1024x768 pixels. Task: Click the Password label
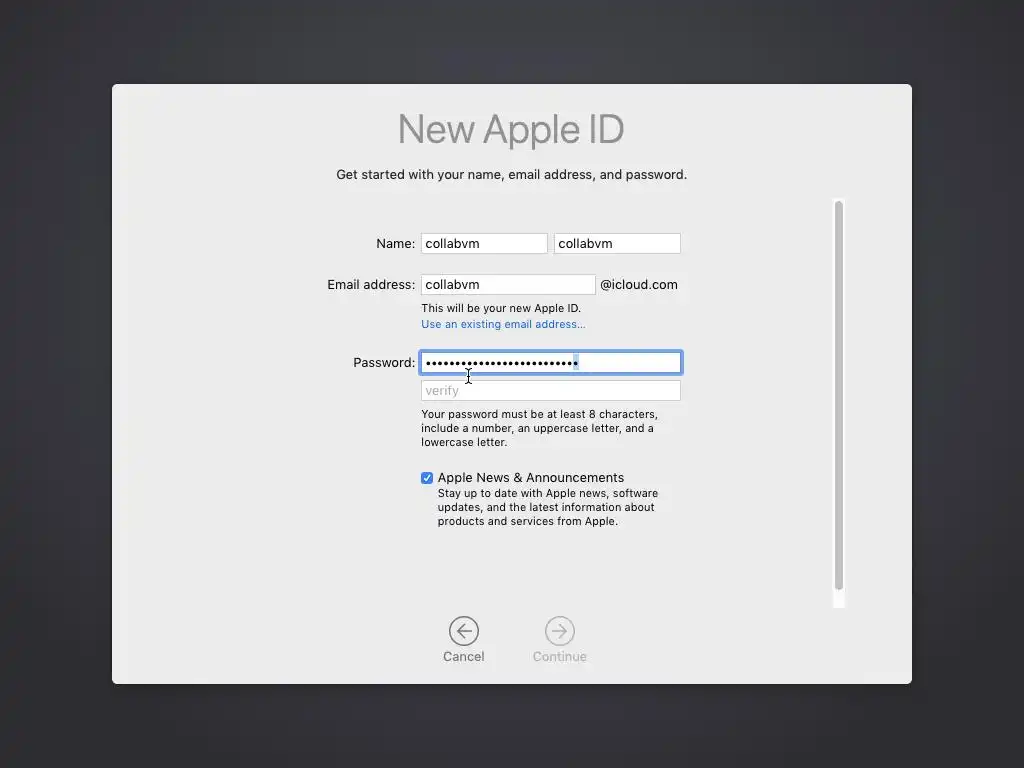[x=384, y=362]
